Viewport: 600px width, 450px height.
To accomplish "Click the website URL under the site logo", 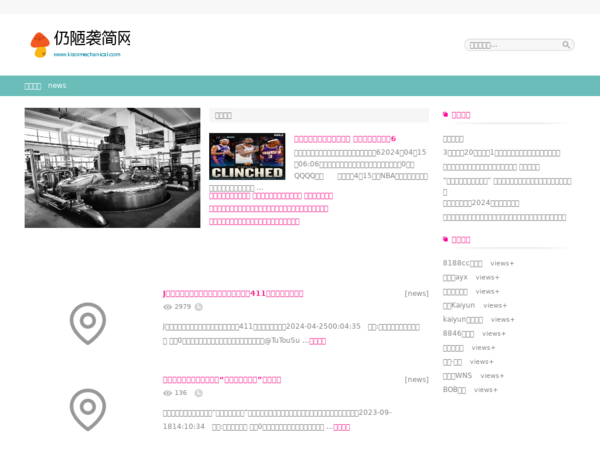I will [87, 54].
